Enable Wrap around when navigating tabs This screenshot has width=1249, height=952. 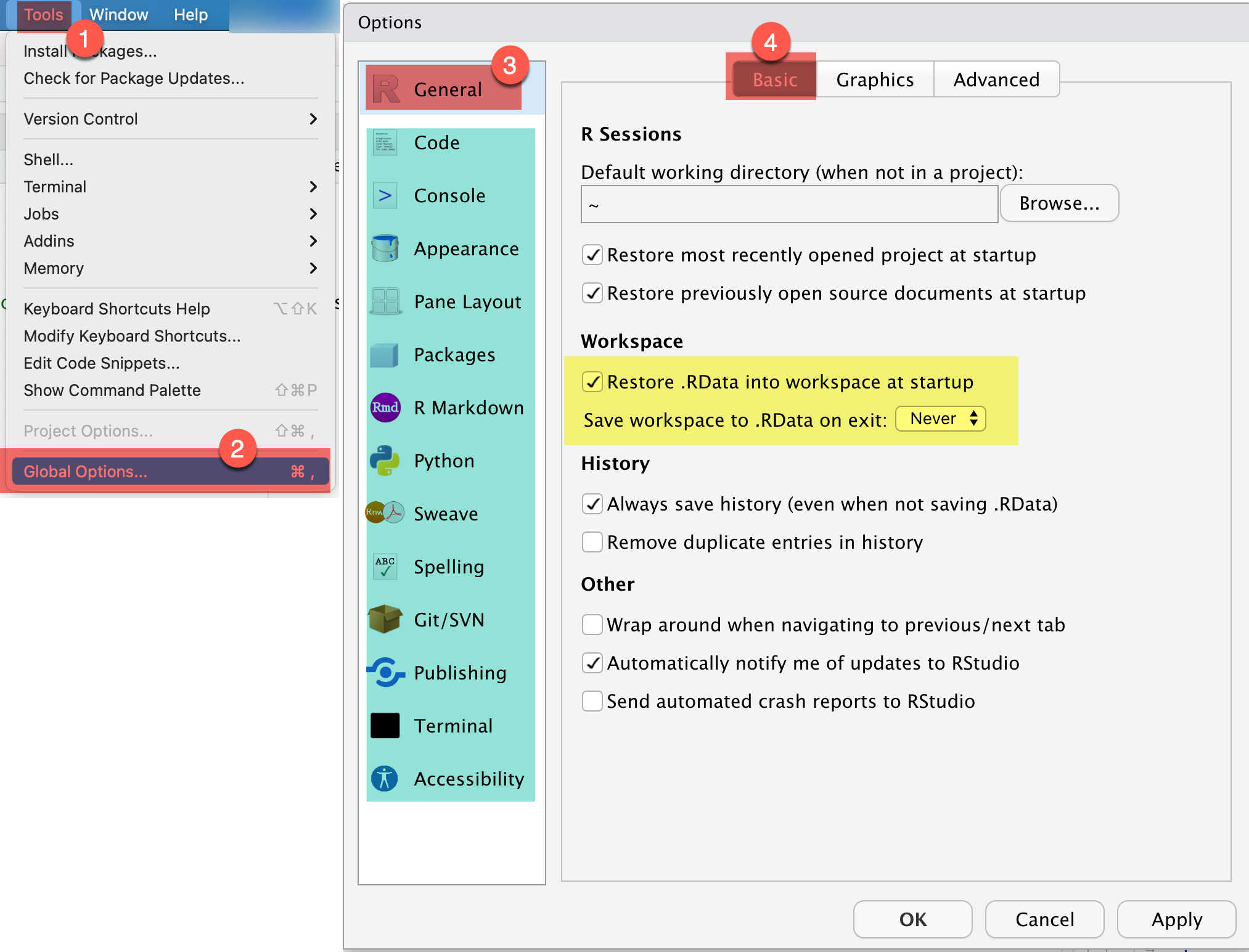[x=592, y=625]
